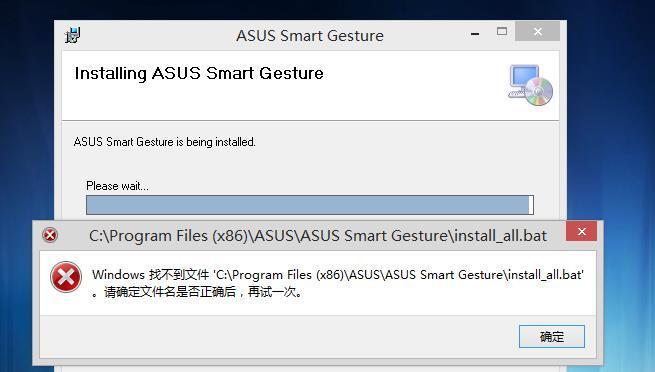Click the small red error icon in the dialog title
Screen dimensions: 655x372
(x=50, y=235)
